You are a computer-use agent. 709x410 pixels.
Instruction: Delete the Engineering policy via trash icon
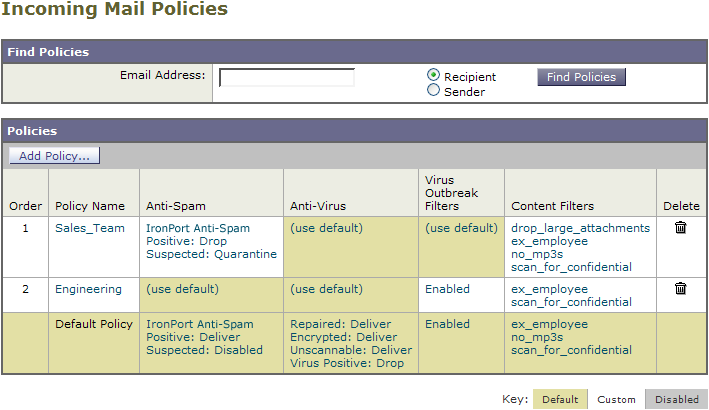click(x=681, y=288)
